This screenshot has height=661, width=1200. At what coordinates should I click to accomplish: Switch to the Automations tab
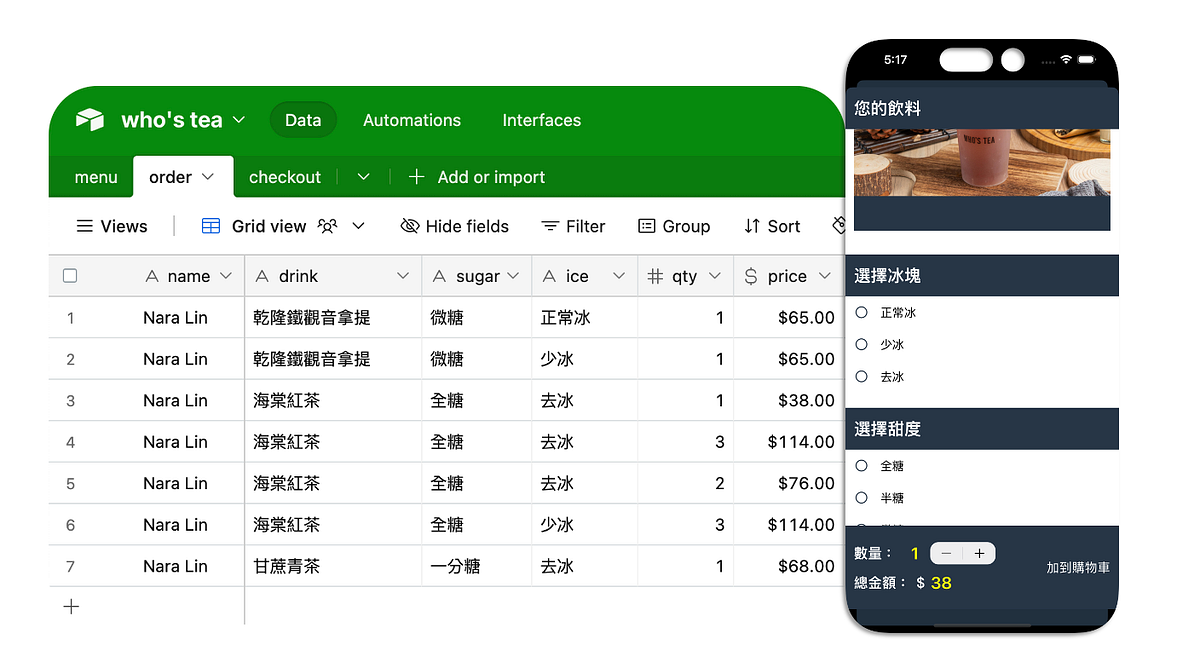click(411, 120)
